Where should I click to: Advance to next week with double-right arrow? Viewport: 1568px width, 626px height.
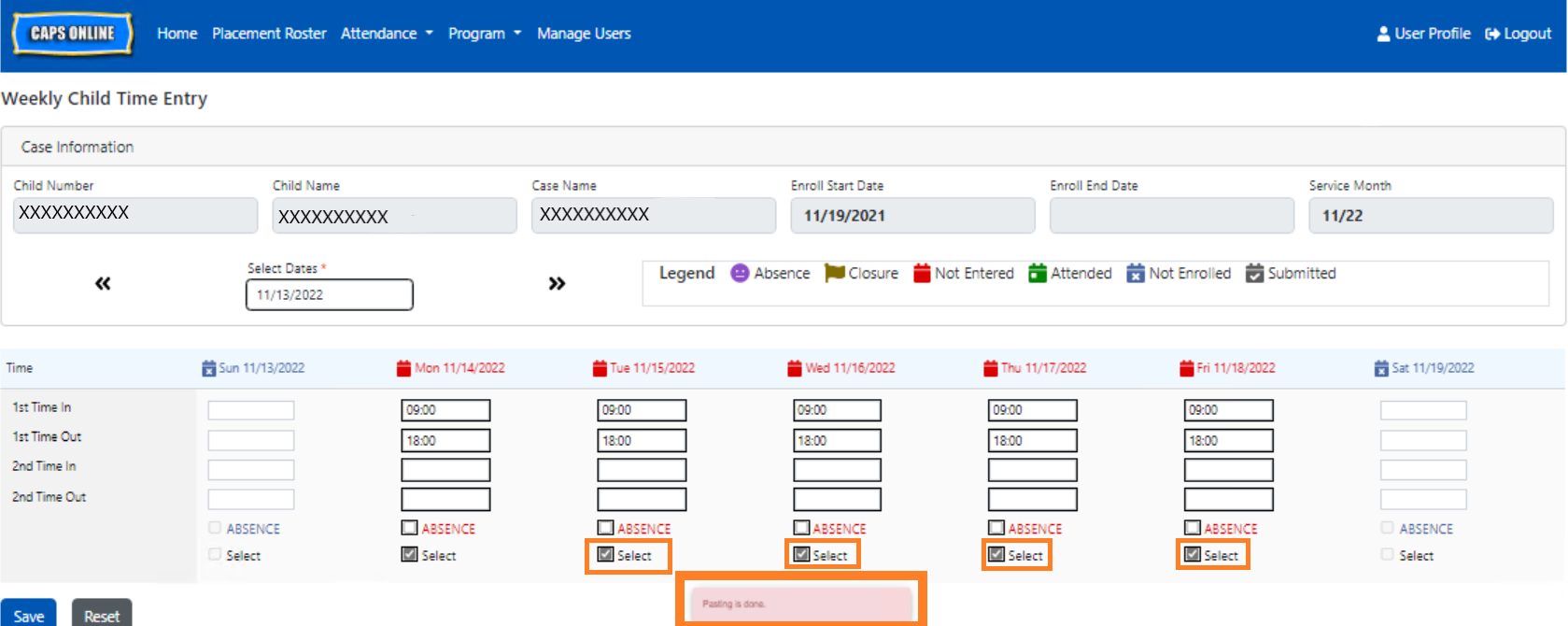pos(557,283)
